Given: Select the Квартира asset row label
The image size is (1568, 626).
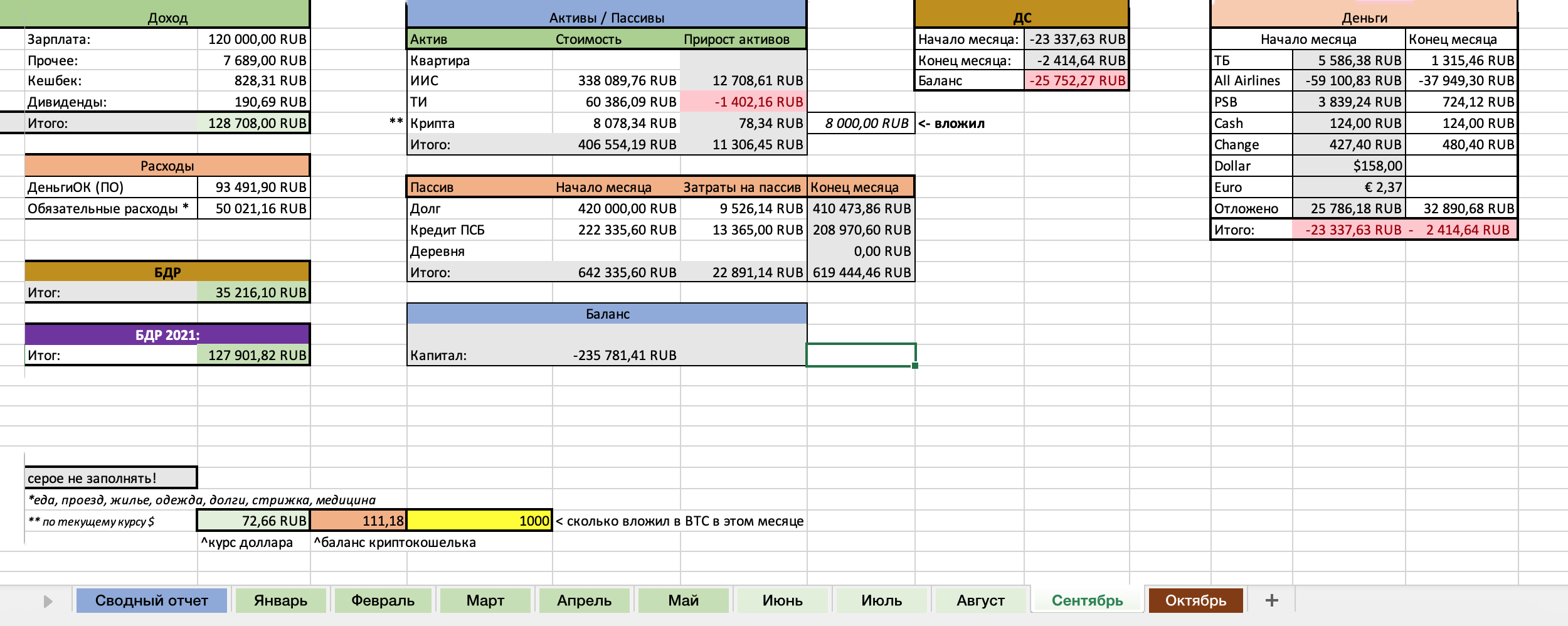Looking at the screenshot, I should tap(480, 60).
